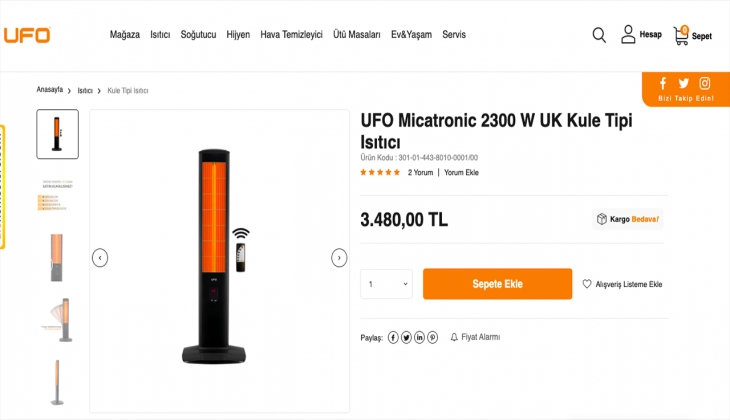Image resolution: width=730 pixels, height=420 pixels.
Task: Share product via Pinterest icon
Action: (x=433, y=337)
